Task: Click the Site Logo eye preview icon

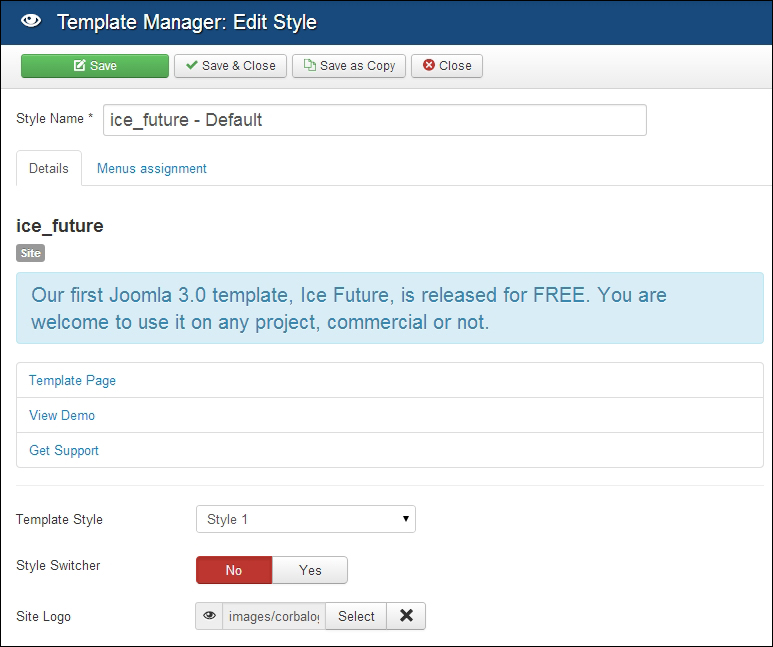Action: [209, 616]
